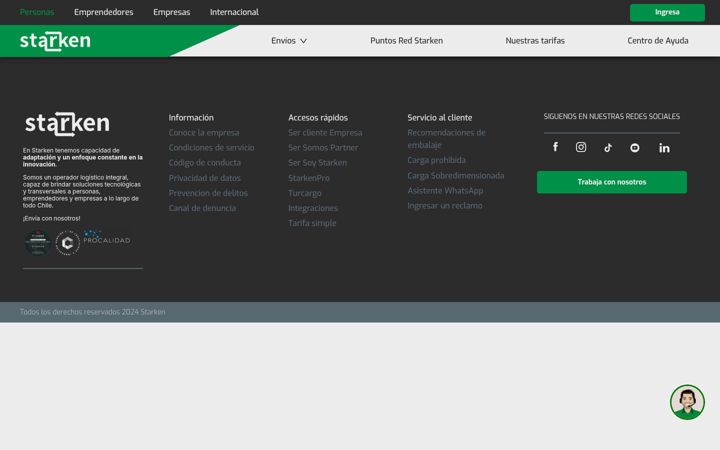Click the Starken logo in header
This screenshot has width=720, height=450.
pos(55,41)
